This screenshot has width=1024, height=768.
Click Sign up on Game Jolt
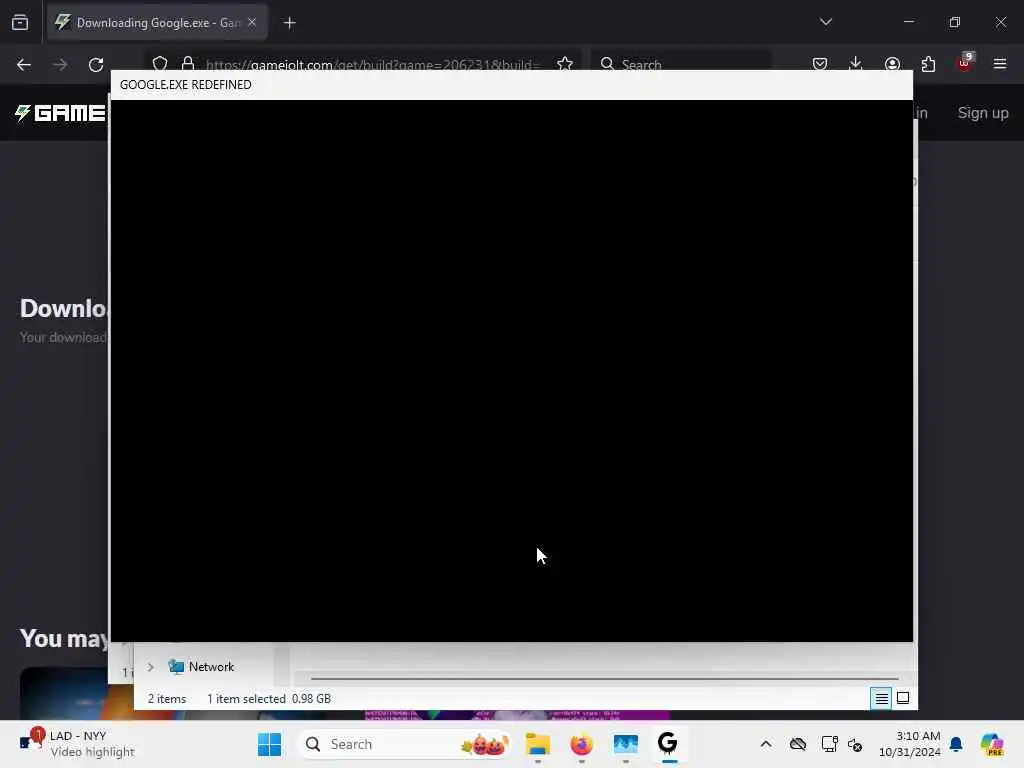coord(983,112)
